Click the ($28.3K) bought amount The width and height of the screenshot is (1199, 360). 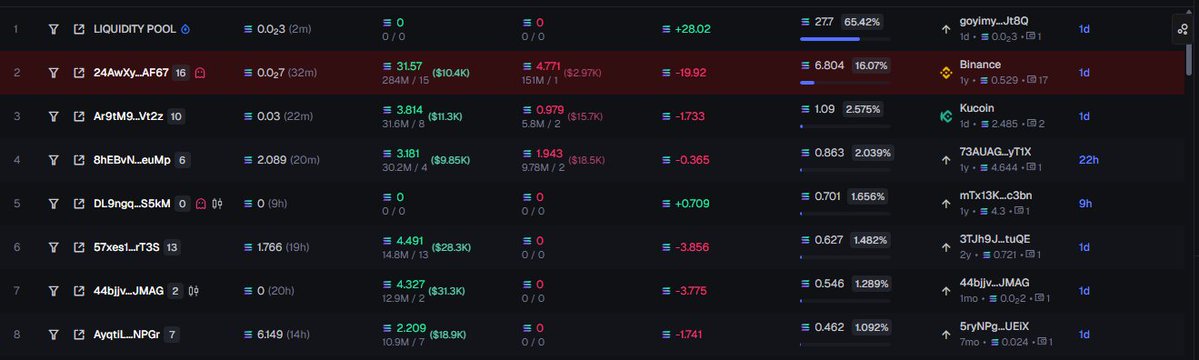tap(454, 247)
